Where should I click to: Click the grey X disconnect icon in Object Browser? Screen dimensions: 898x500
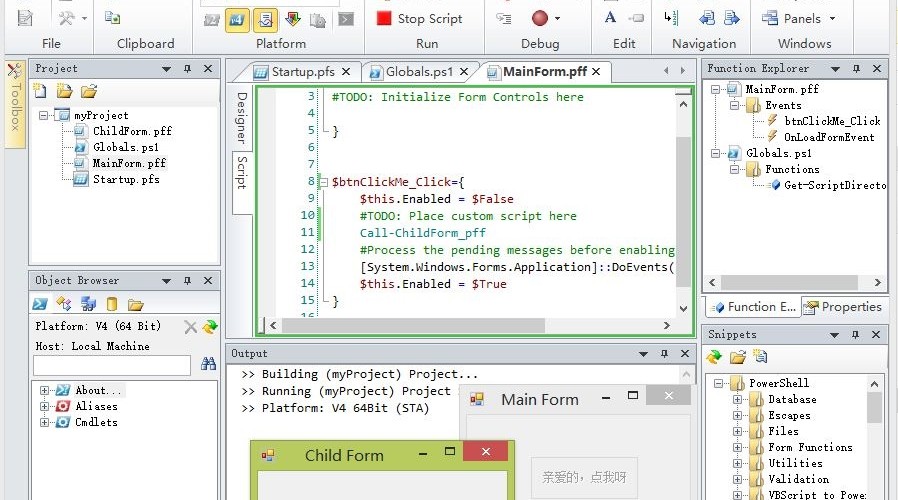pos(191,327)
